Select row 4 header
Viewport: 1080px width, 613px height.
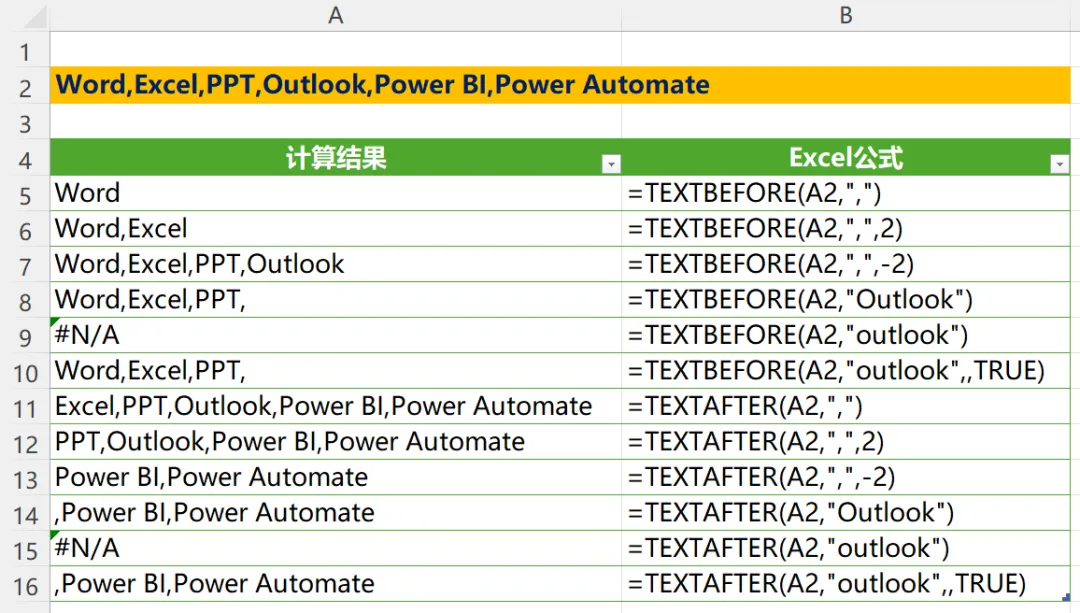pyautogui.click(x=25, y=160)
